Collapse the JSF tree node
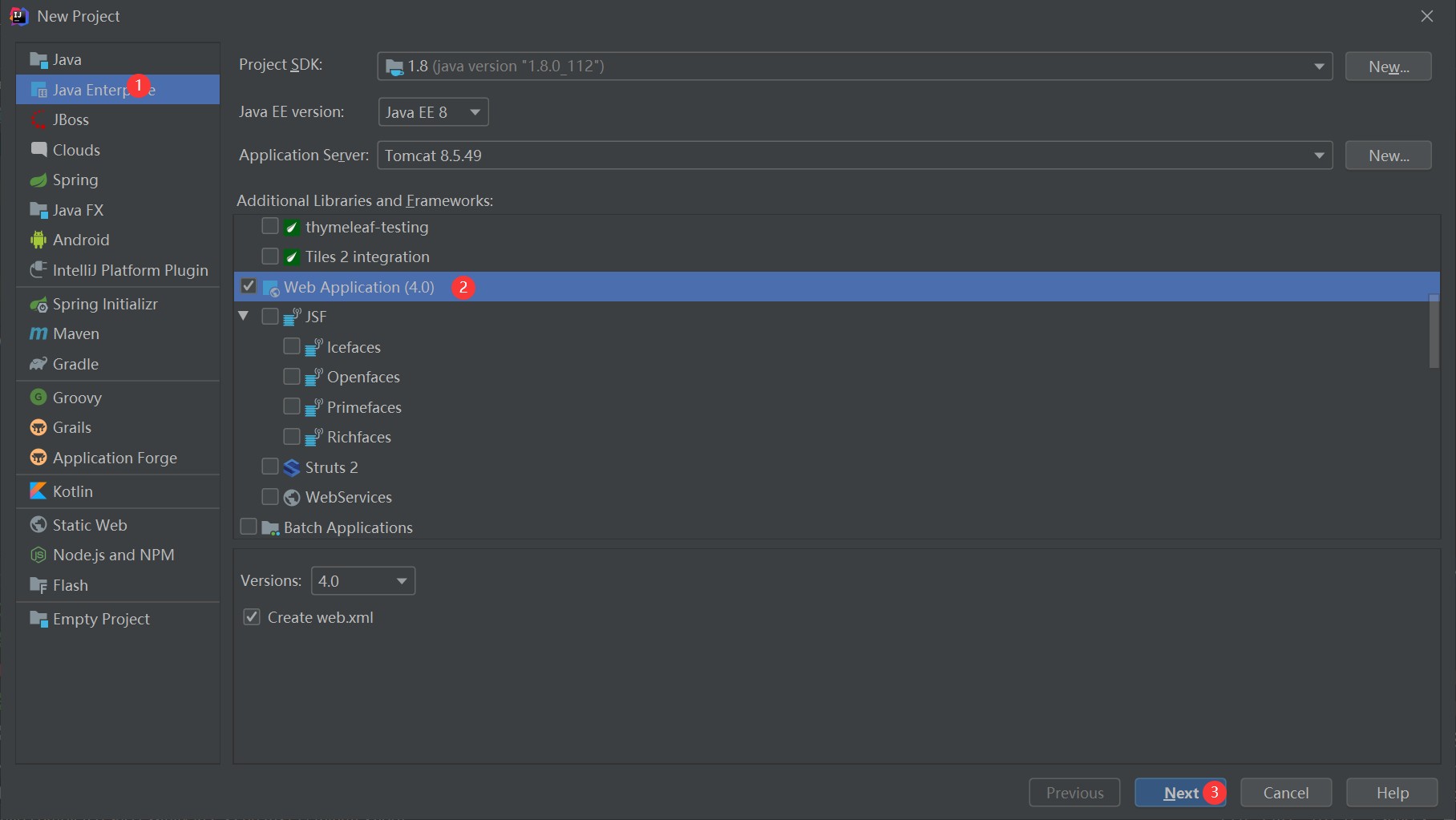1456x820 pixels. (244, 316)
